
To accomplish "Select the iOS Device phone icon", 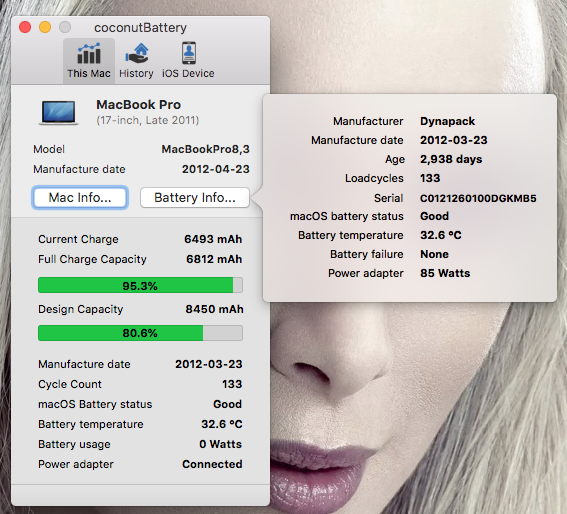I will point(188,53).
